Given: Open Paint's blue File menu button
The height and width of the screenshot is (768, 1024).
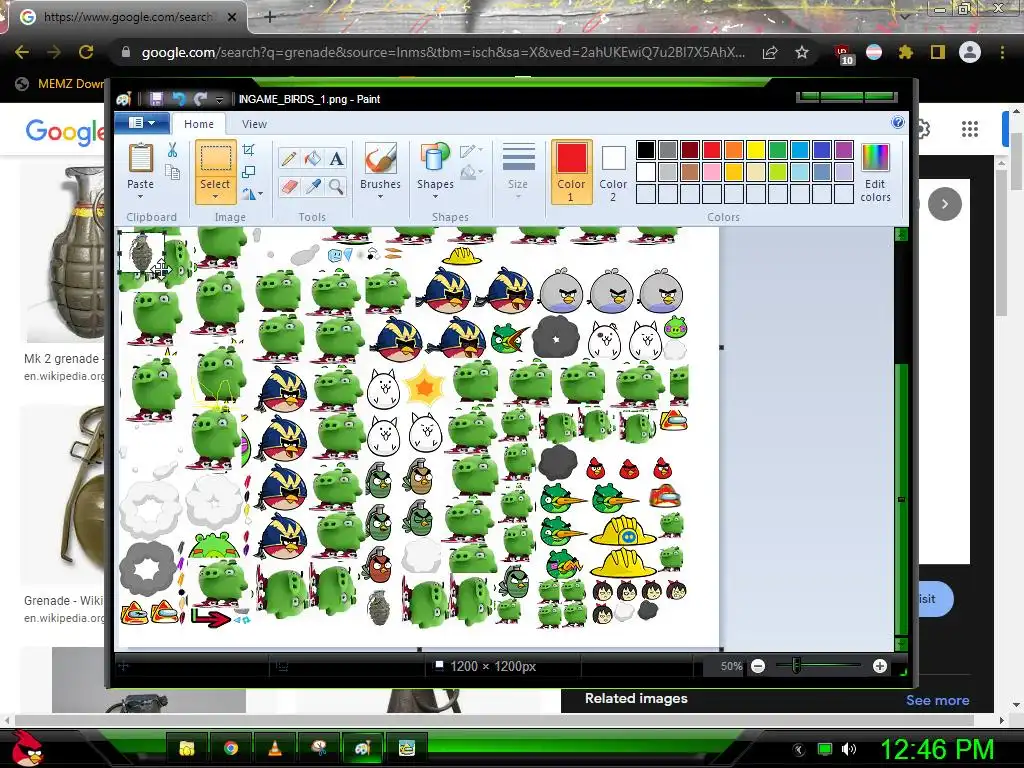Looking at the screenshot, I should [142, 123].
